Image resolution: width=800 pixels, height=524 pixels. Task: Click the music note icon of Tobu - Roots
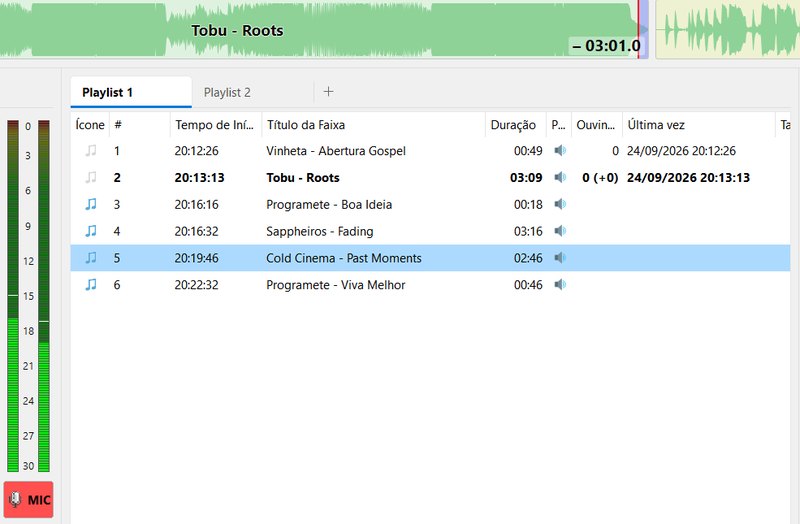pos(91,178)
